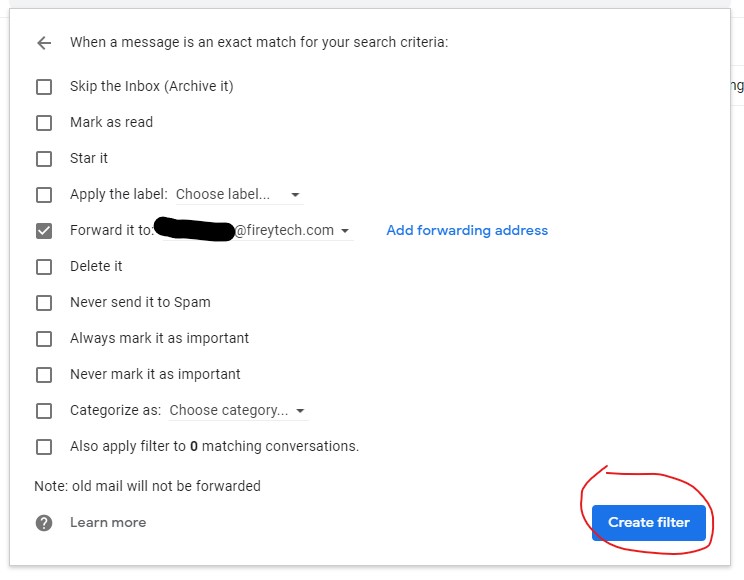Enable the Apply the label checkbox
The image size is (744, 580).
(x=44, y=195)
